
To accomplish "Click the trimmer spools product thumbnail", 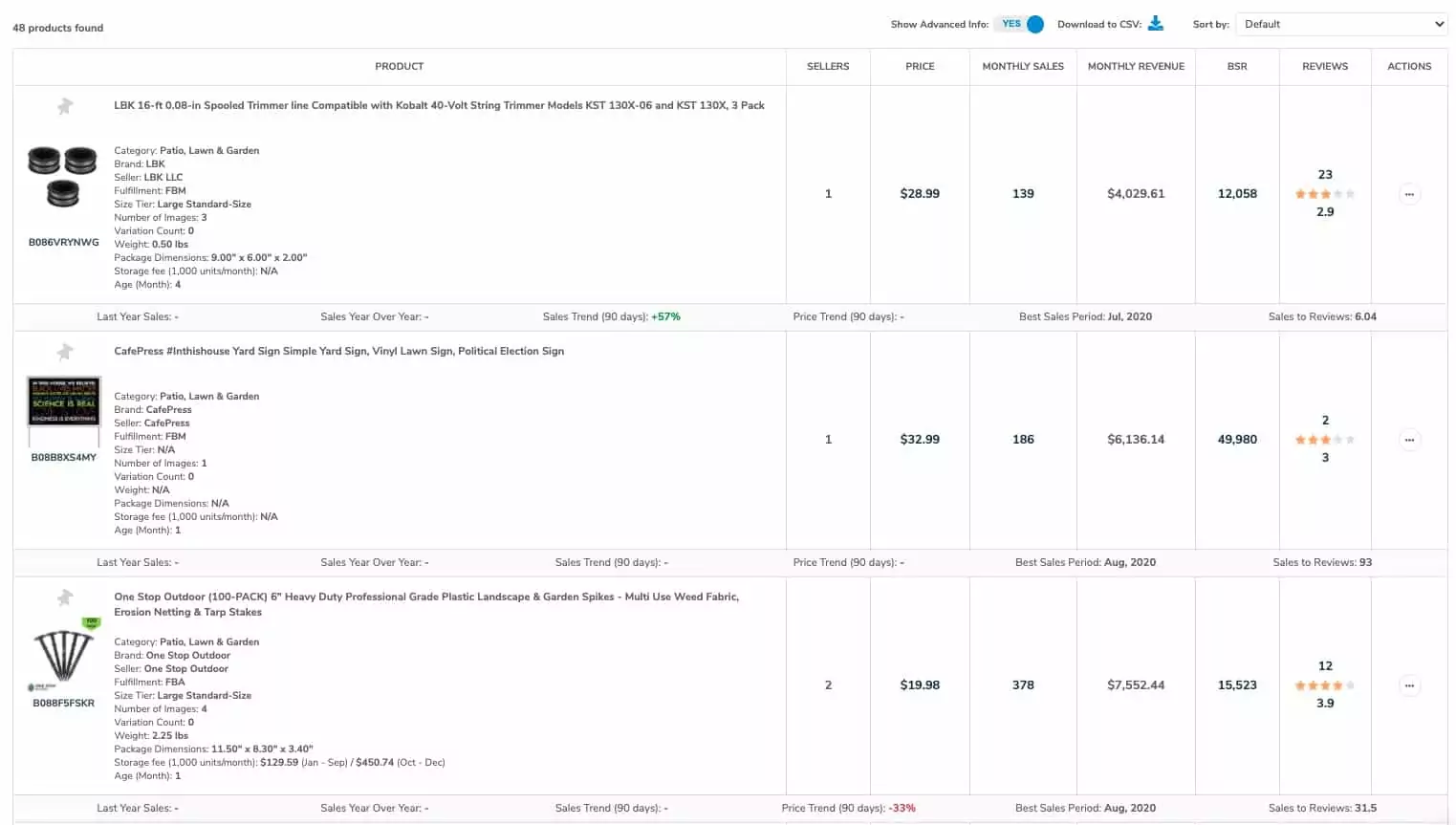I will tap(63, 177).
